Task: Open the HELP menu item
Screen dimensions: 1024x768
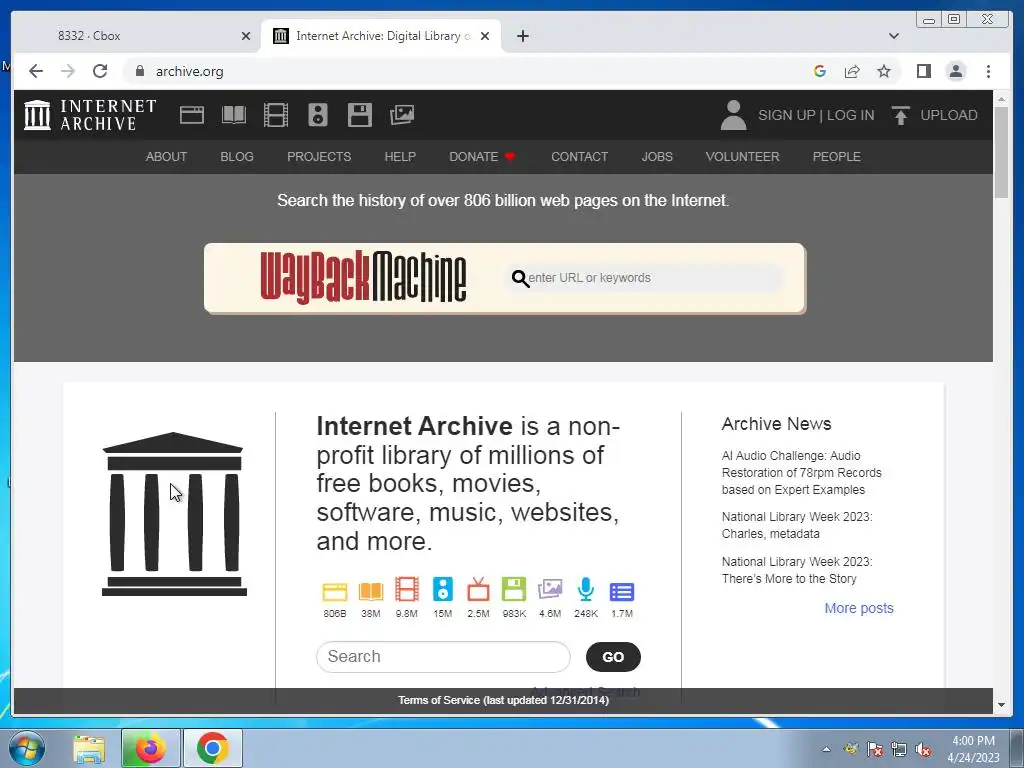Action: coord(400,157)
